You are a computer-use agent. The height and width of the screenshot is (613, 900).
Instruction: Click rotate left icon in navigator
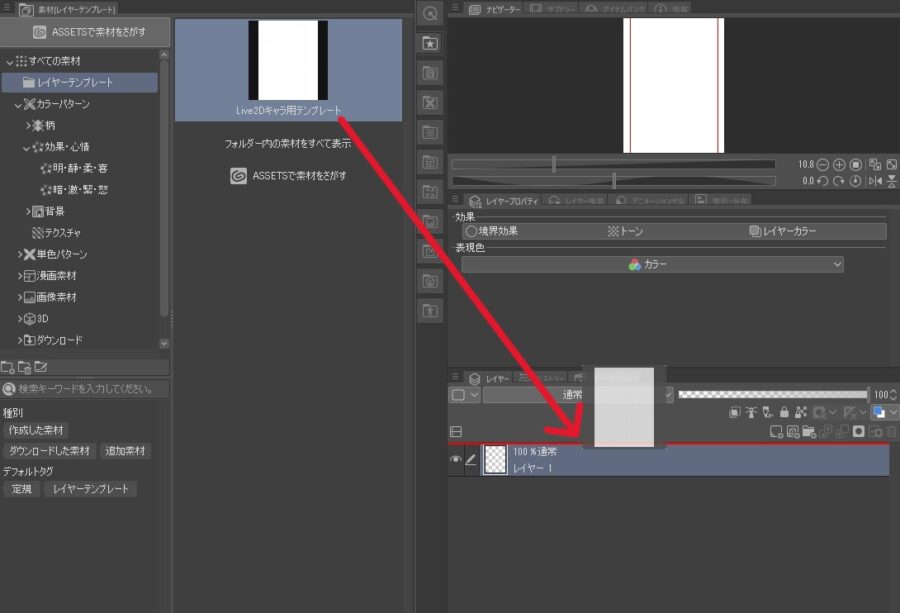click(823, 181)
